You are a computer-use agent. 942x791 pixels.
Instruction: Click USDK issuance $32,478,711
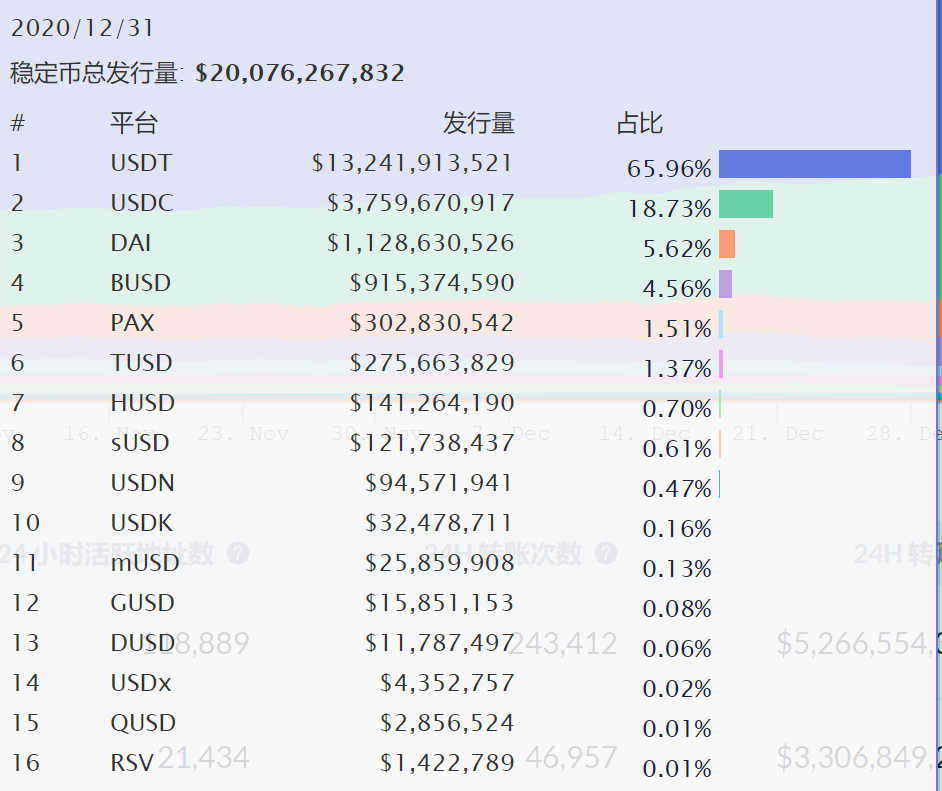439,523
